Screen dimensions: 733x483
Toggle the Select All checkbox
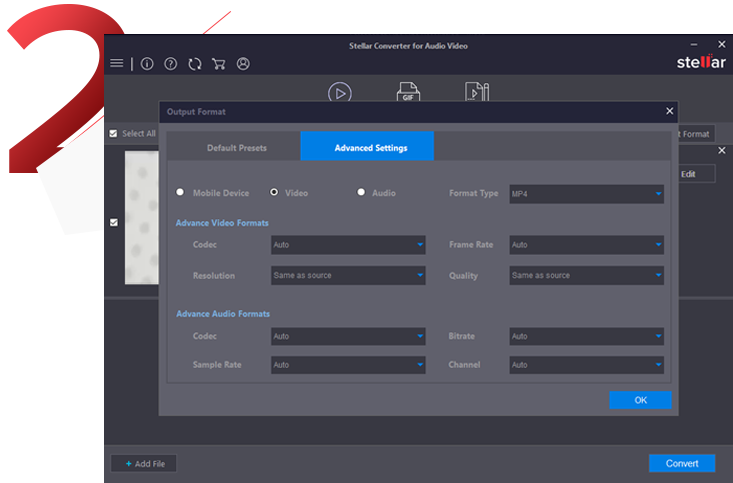[x=113, y=134]
